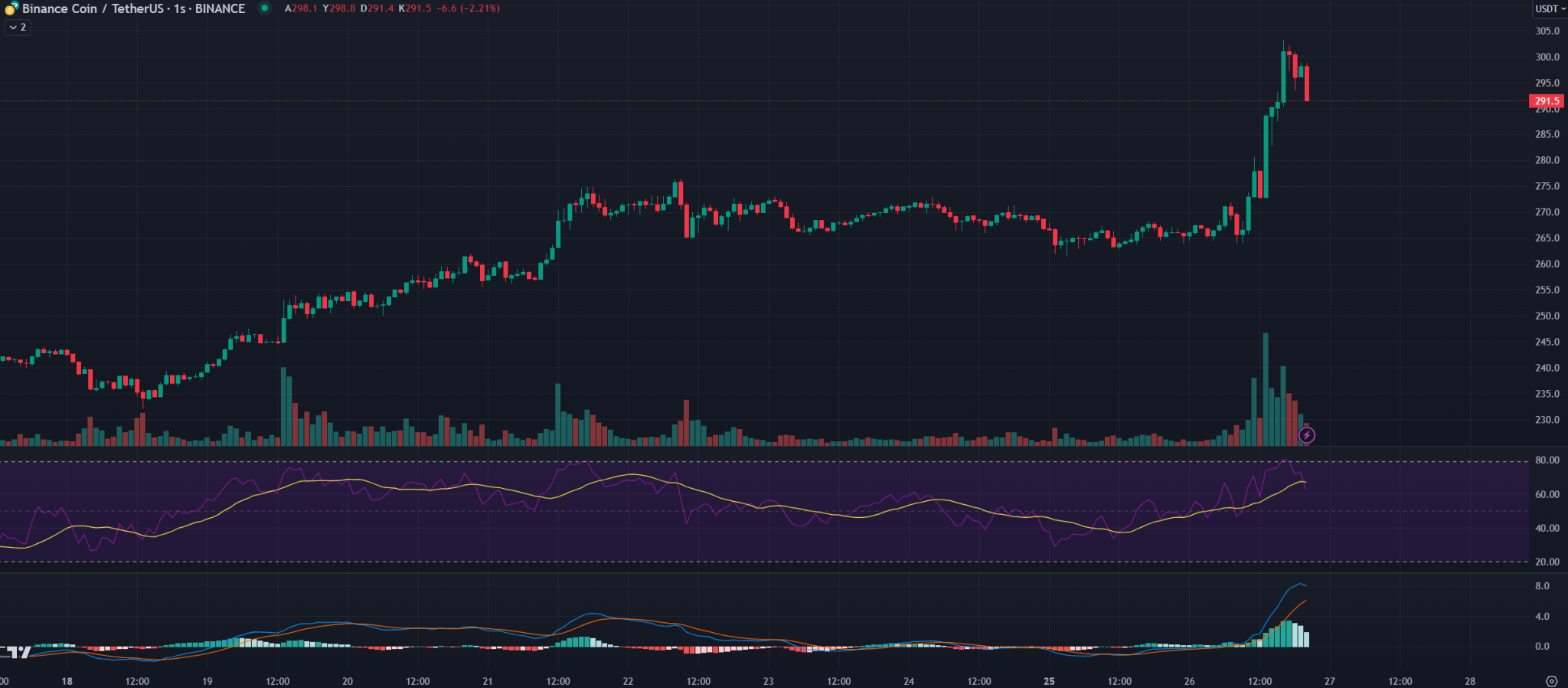Open chart settings via the hexagon gear icon
This screenshot has width=1568, height=688.
[x=1551, y=681]
